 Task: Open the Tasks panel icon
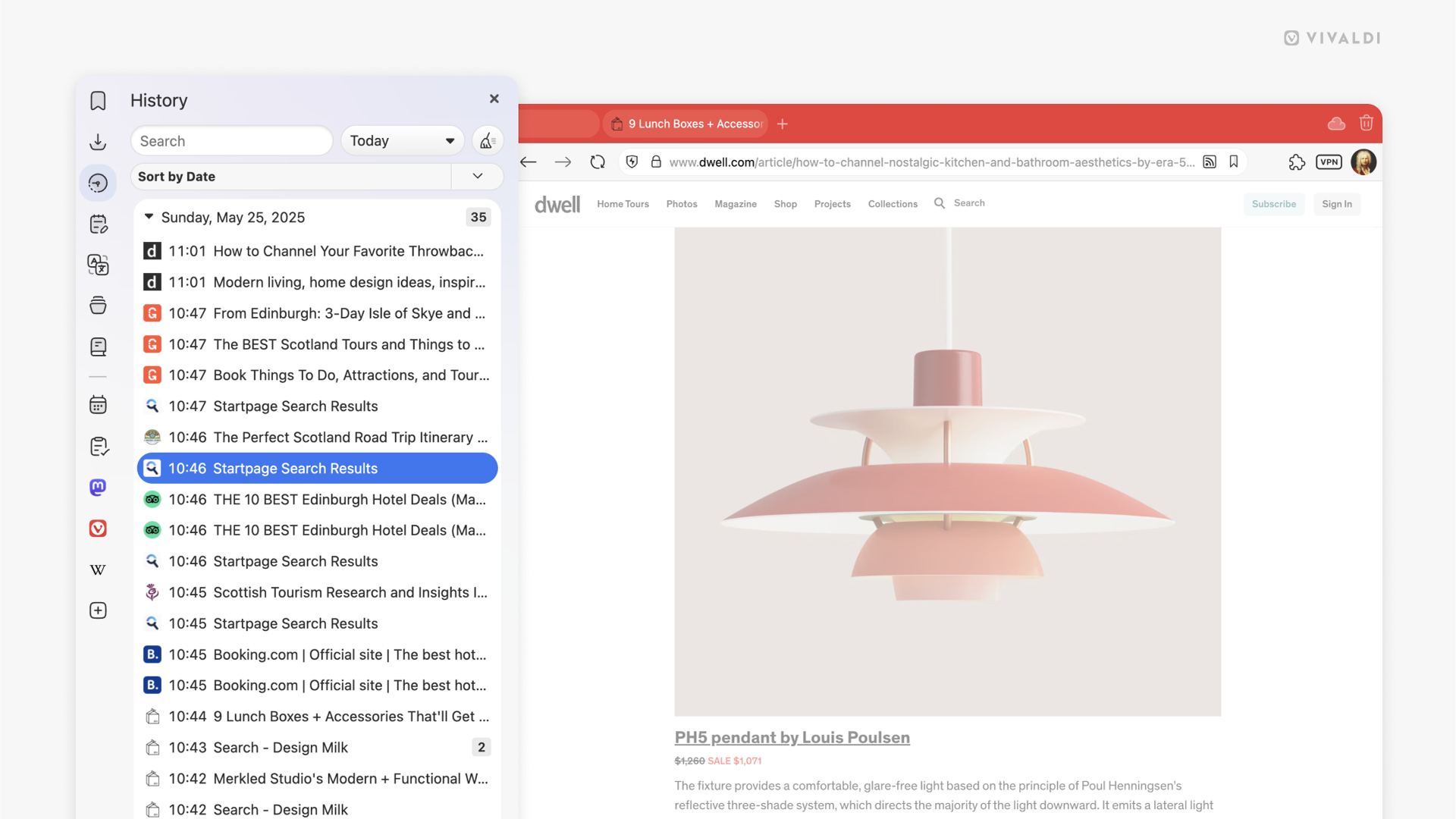pyautogui.click(x=98, y=446)
